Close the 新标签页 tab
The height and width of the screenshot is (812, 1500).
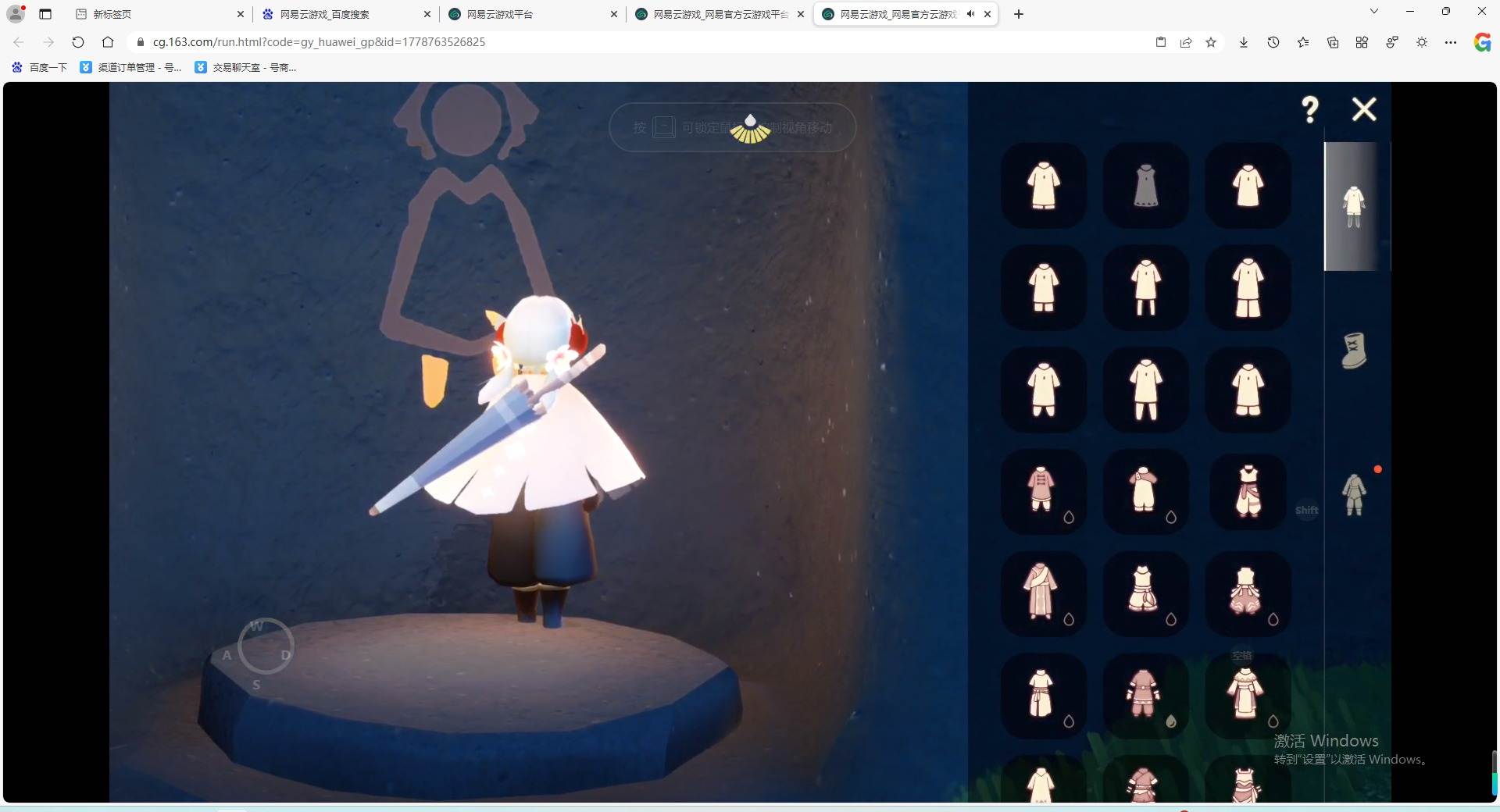pyautogui.click(x=241, y=14)
